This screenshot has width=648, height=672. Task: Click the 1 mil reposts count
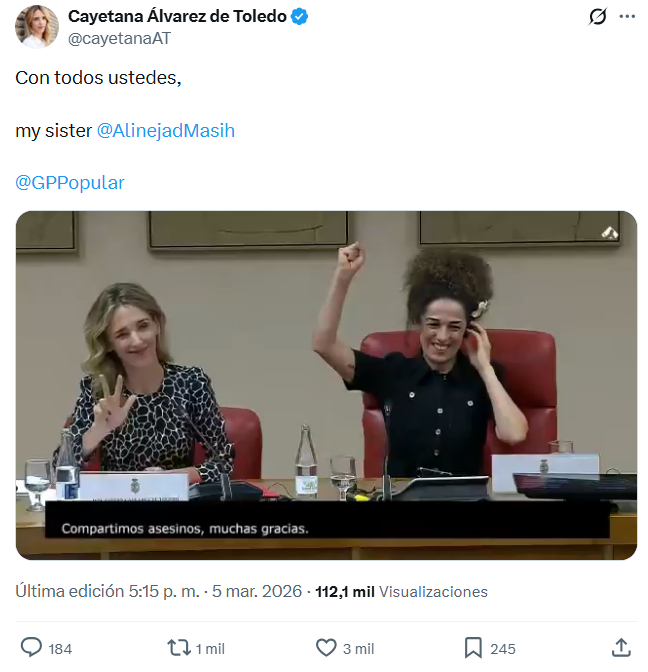point(210,649)
